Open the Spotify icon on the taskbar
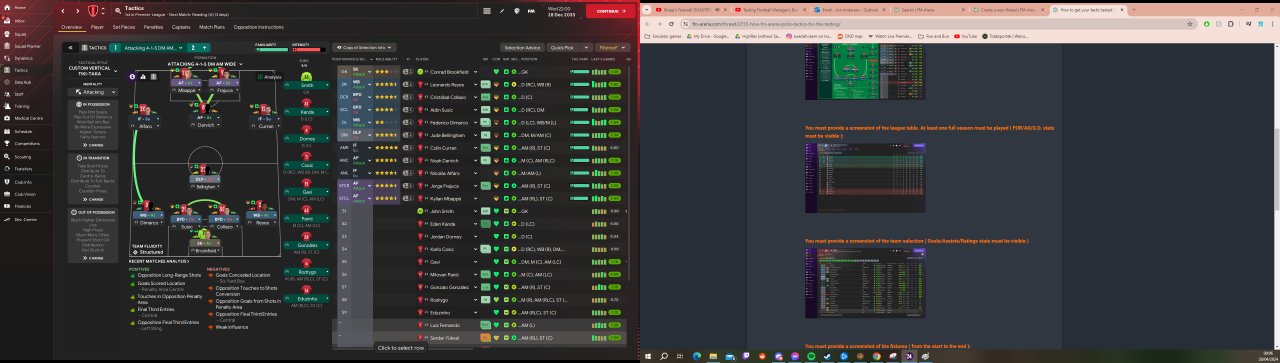This screenshot has height=363, width=1280. tap(810, 355)
